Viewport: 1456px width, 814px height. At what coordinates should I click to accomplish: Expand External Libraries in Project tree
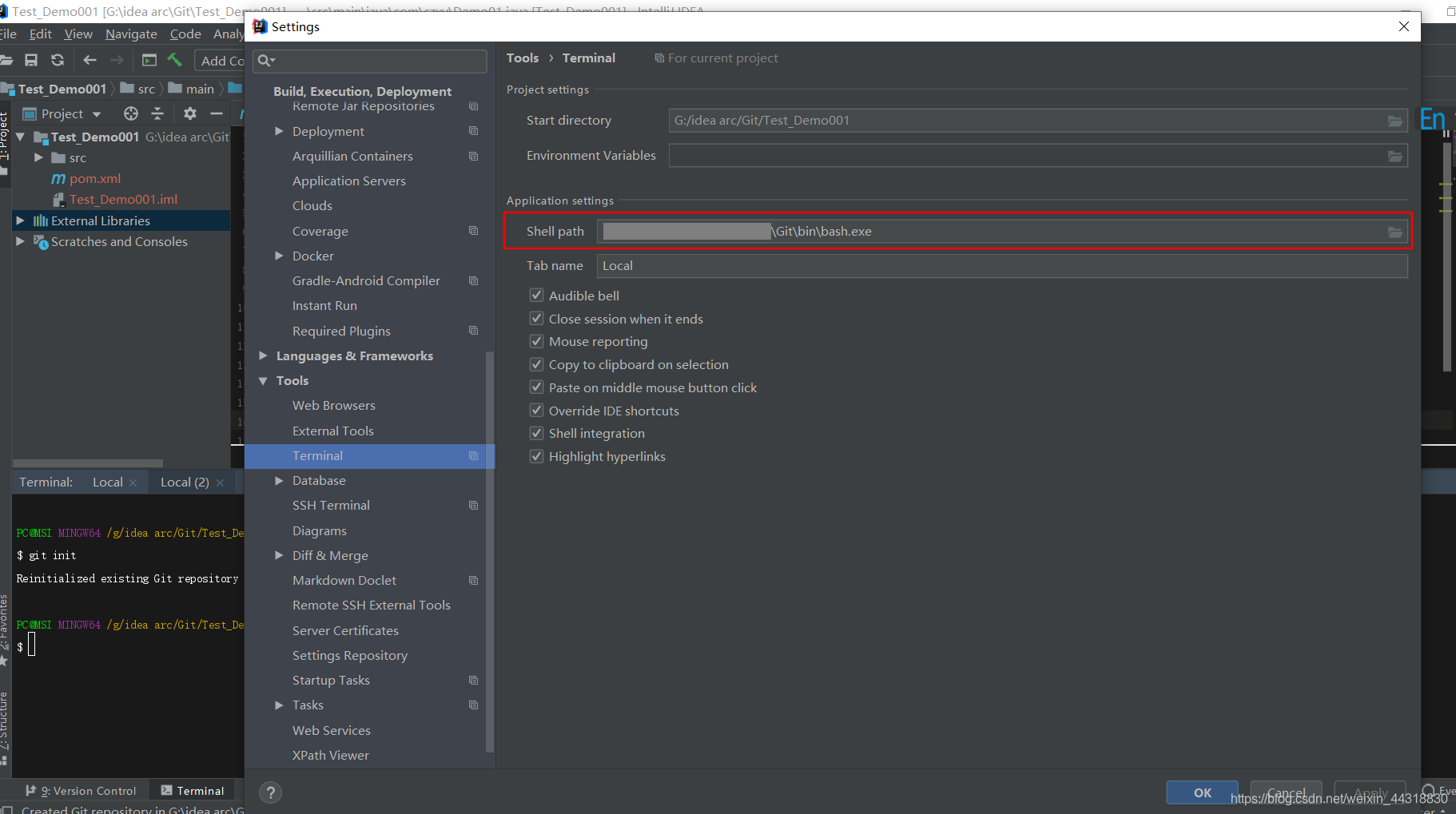(20, 220)
